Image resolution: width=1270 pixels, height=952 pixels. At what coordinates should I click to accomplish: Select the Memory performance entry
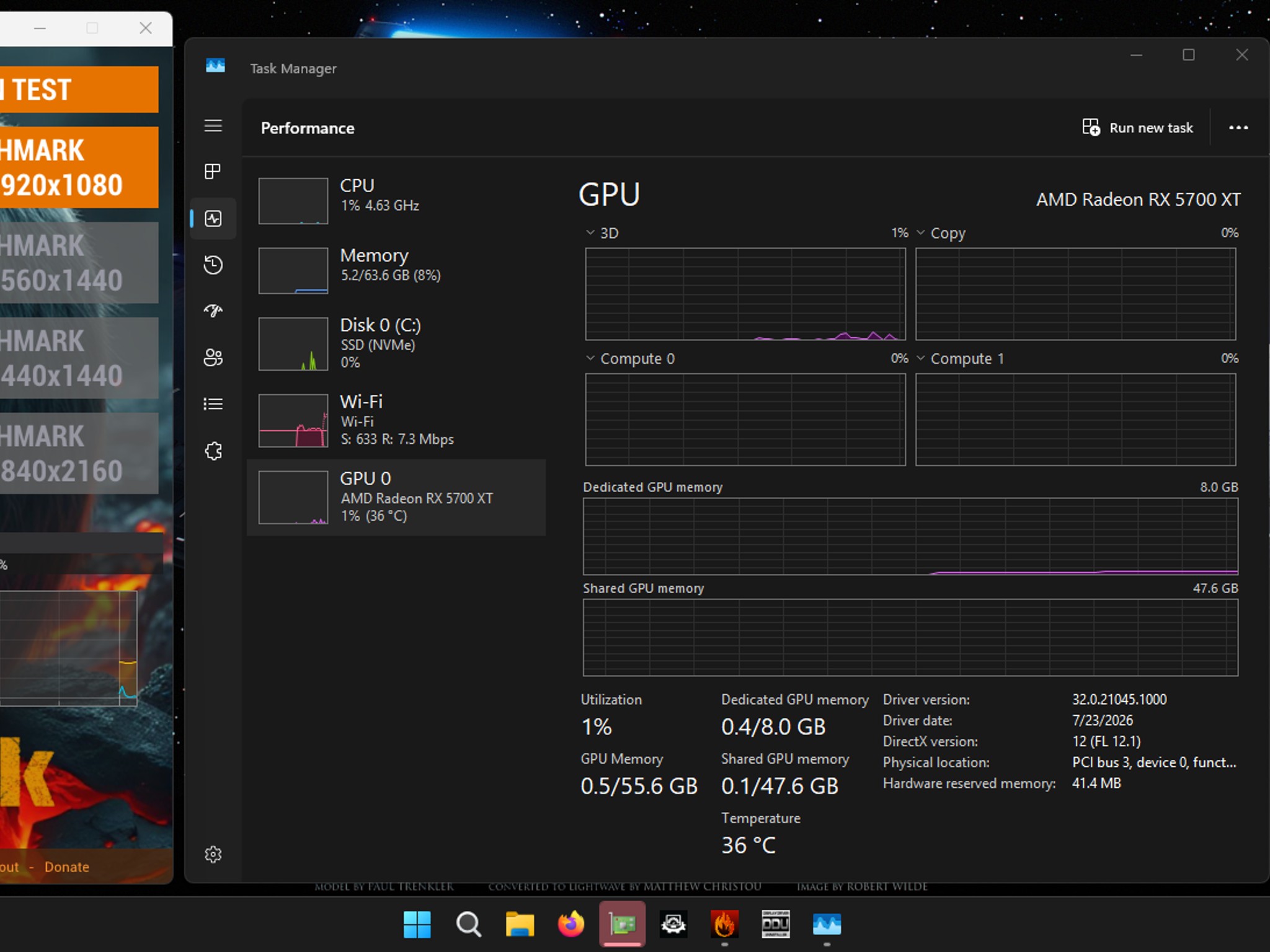click(x=396, y=270)
